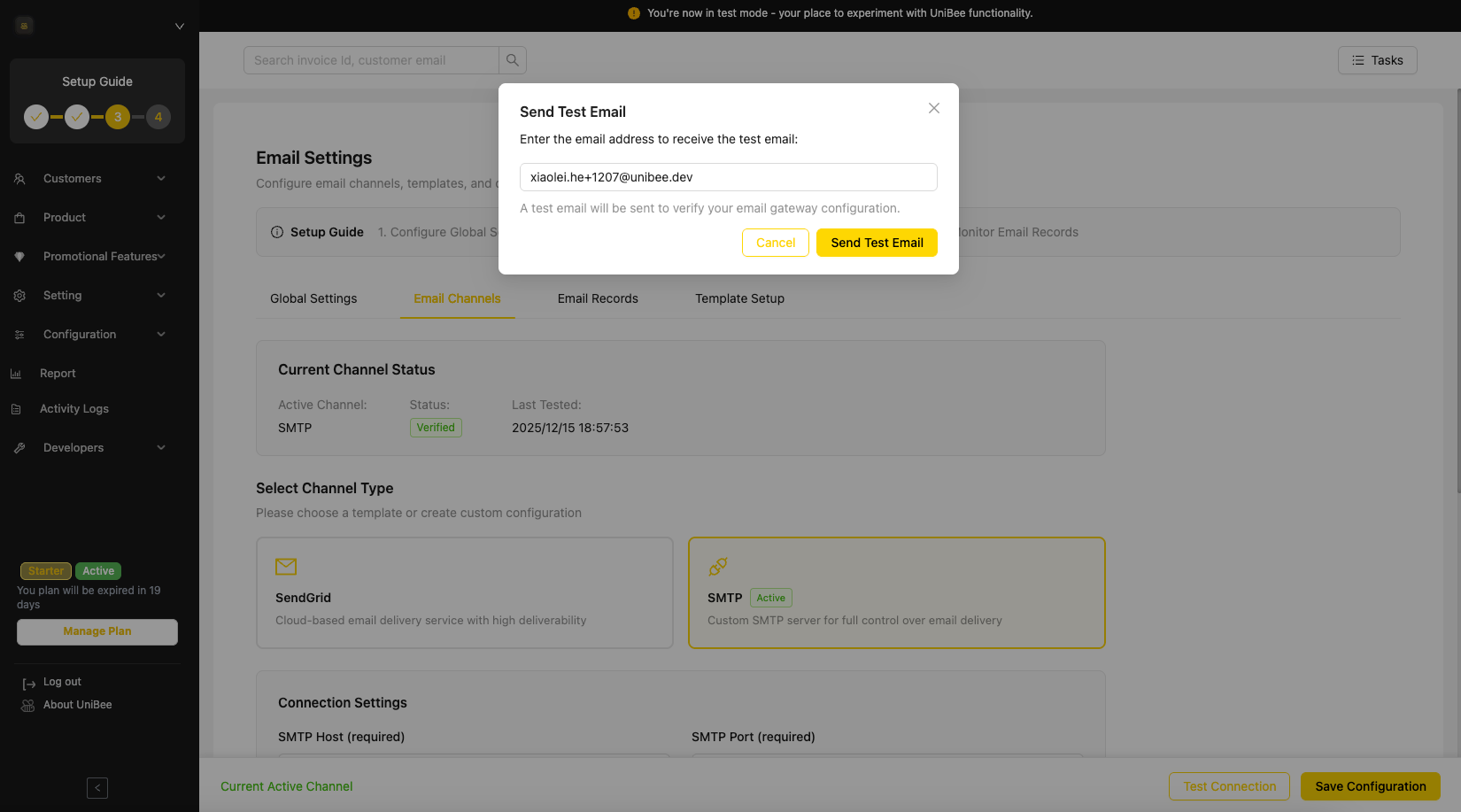Click the Report chart icon

[x=16, y=374]
